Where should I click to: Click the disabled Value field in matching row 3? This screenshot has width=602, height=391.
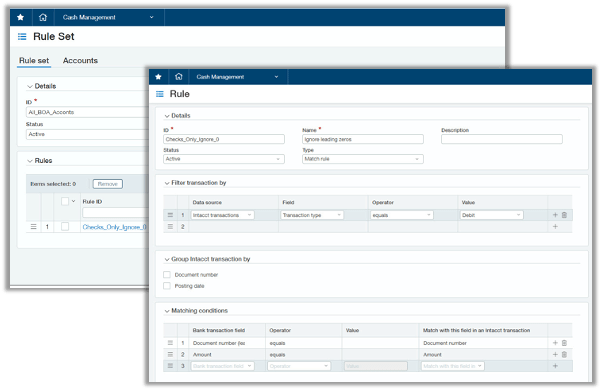click(376, 366)
